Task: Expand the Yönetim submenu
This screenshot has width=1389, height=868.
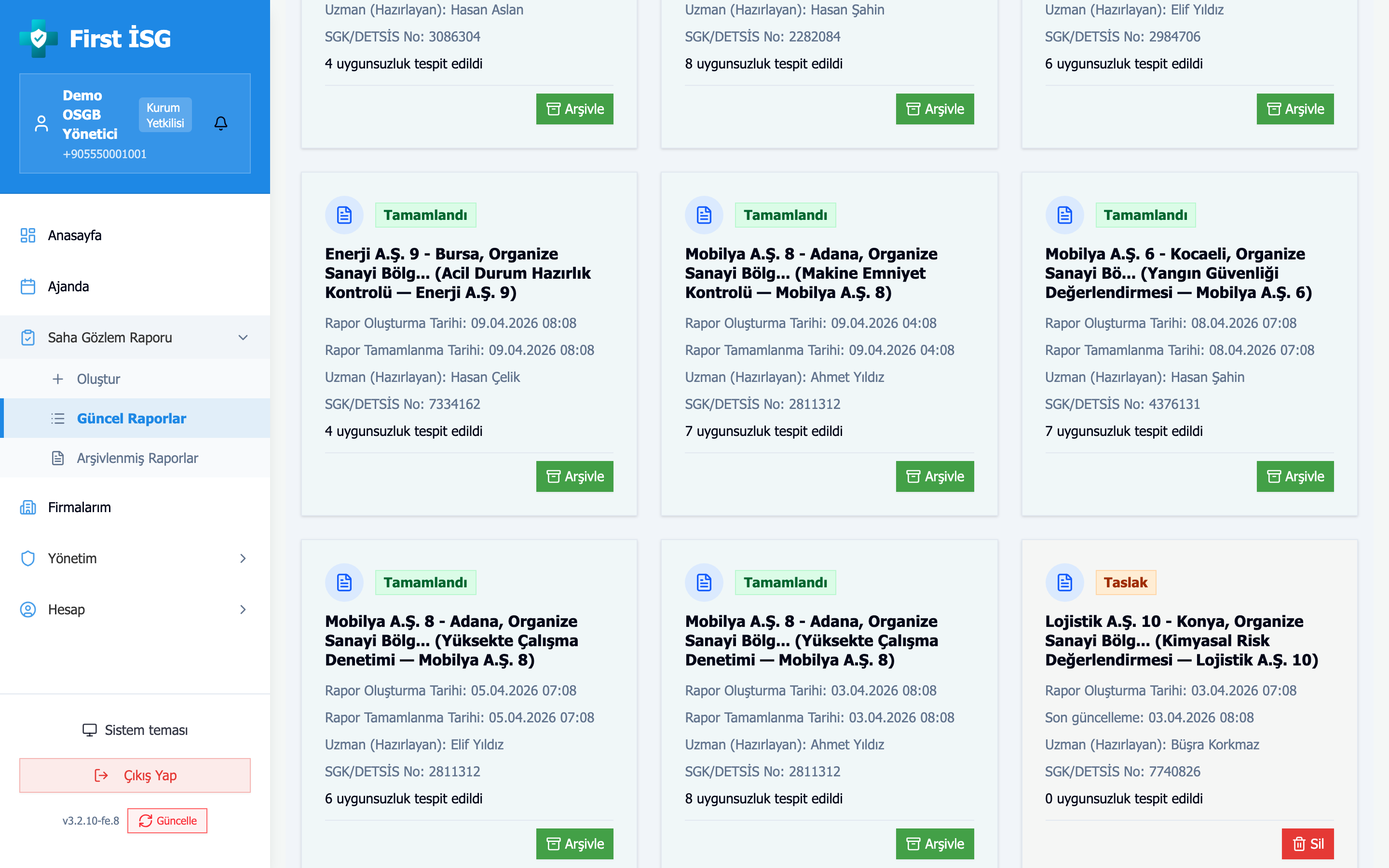Action: click(x=243, y=558)
